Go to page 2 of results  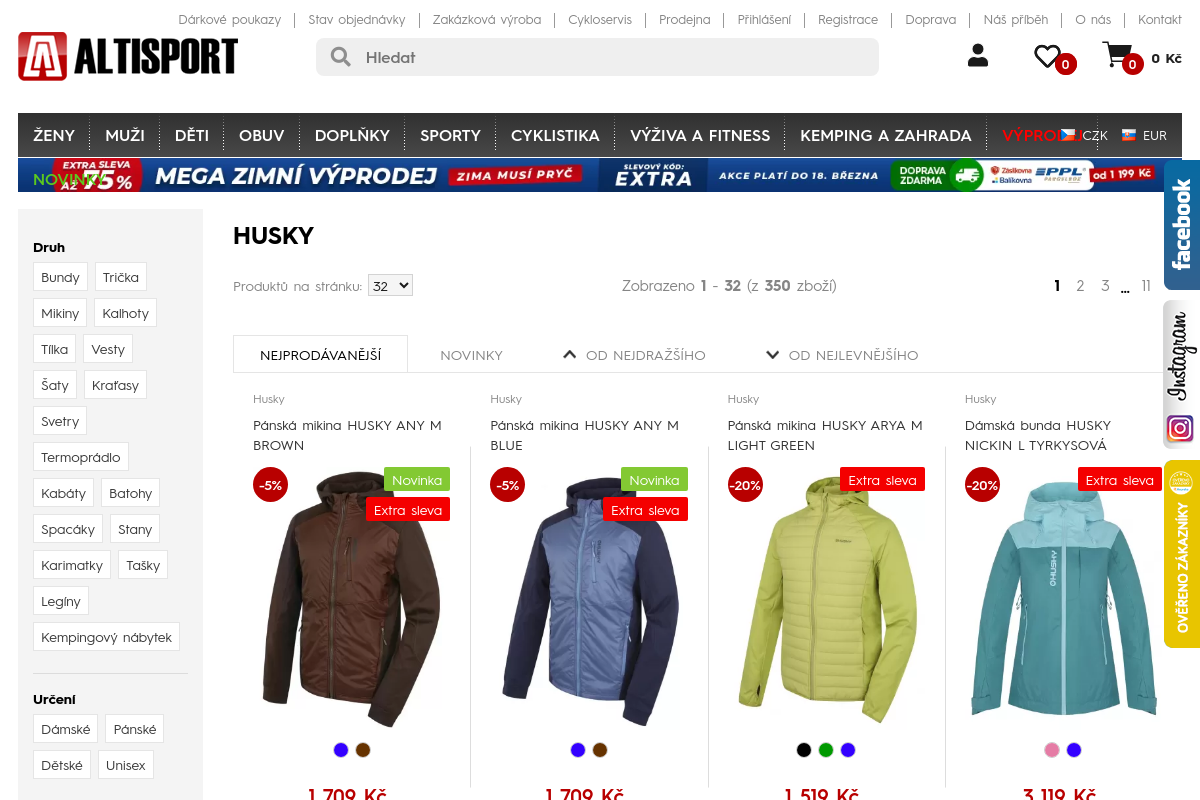click(1080, 285)
